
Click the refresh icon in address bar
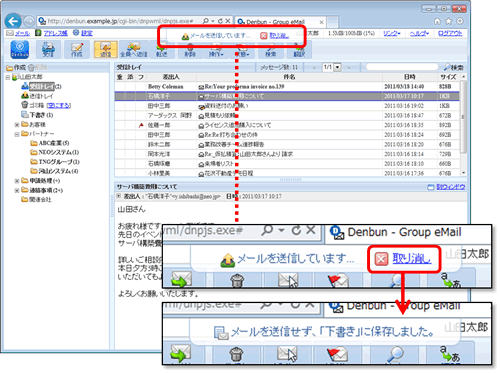(x=220, y=21)
